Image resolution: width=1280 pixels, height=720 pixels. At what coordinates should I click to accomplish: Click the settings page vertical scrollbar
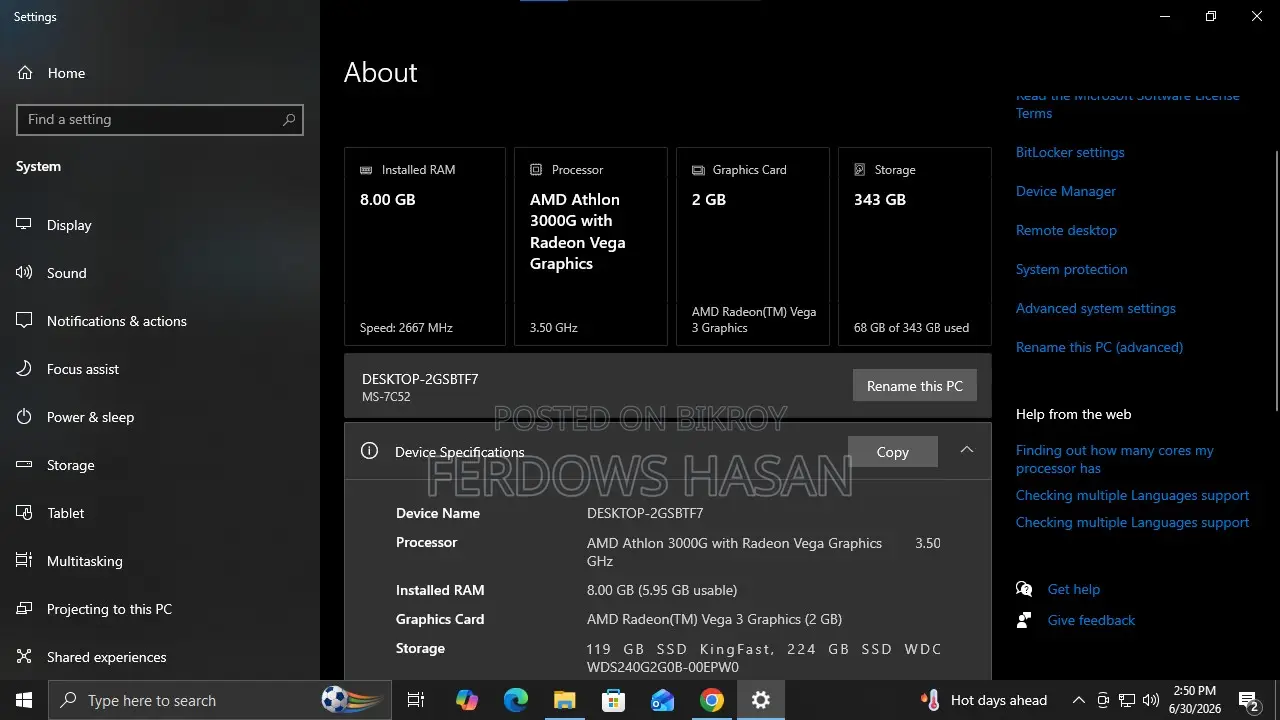[x=1276, y=280]
